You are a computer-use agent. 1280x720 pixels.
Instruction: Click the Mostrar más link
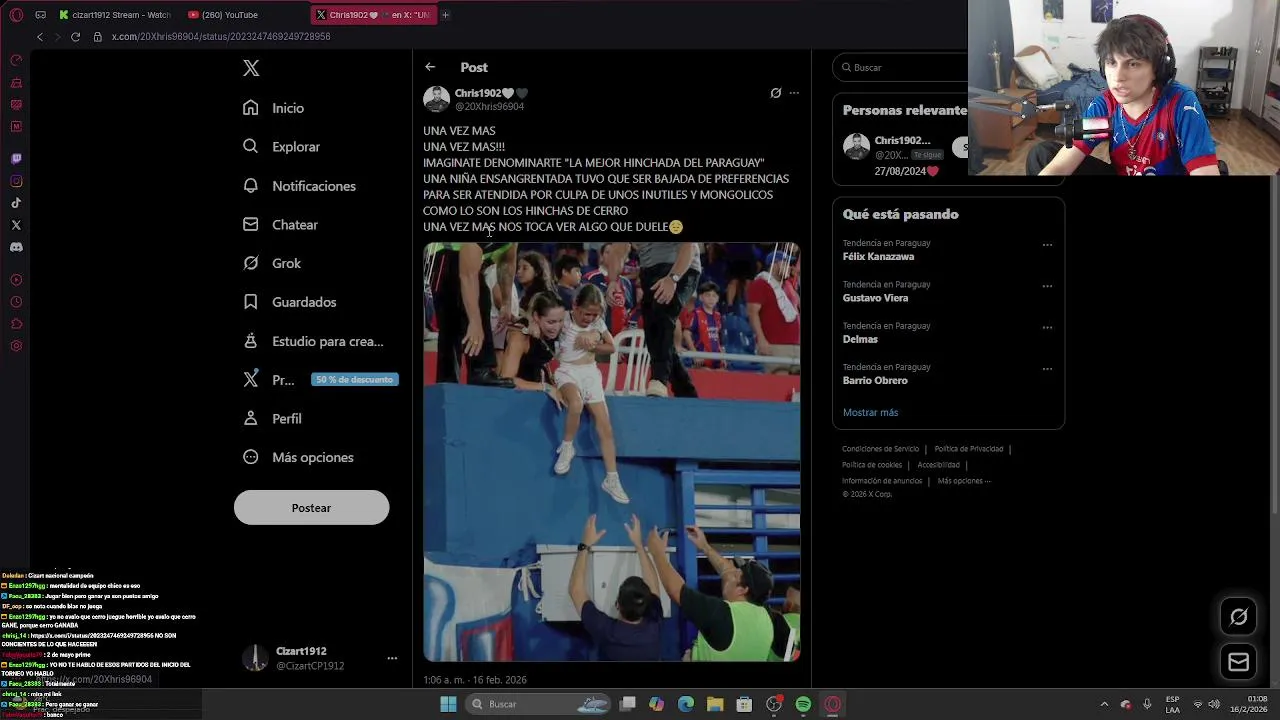click(x=870, y=412)
